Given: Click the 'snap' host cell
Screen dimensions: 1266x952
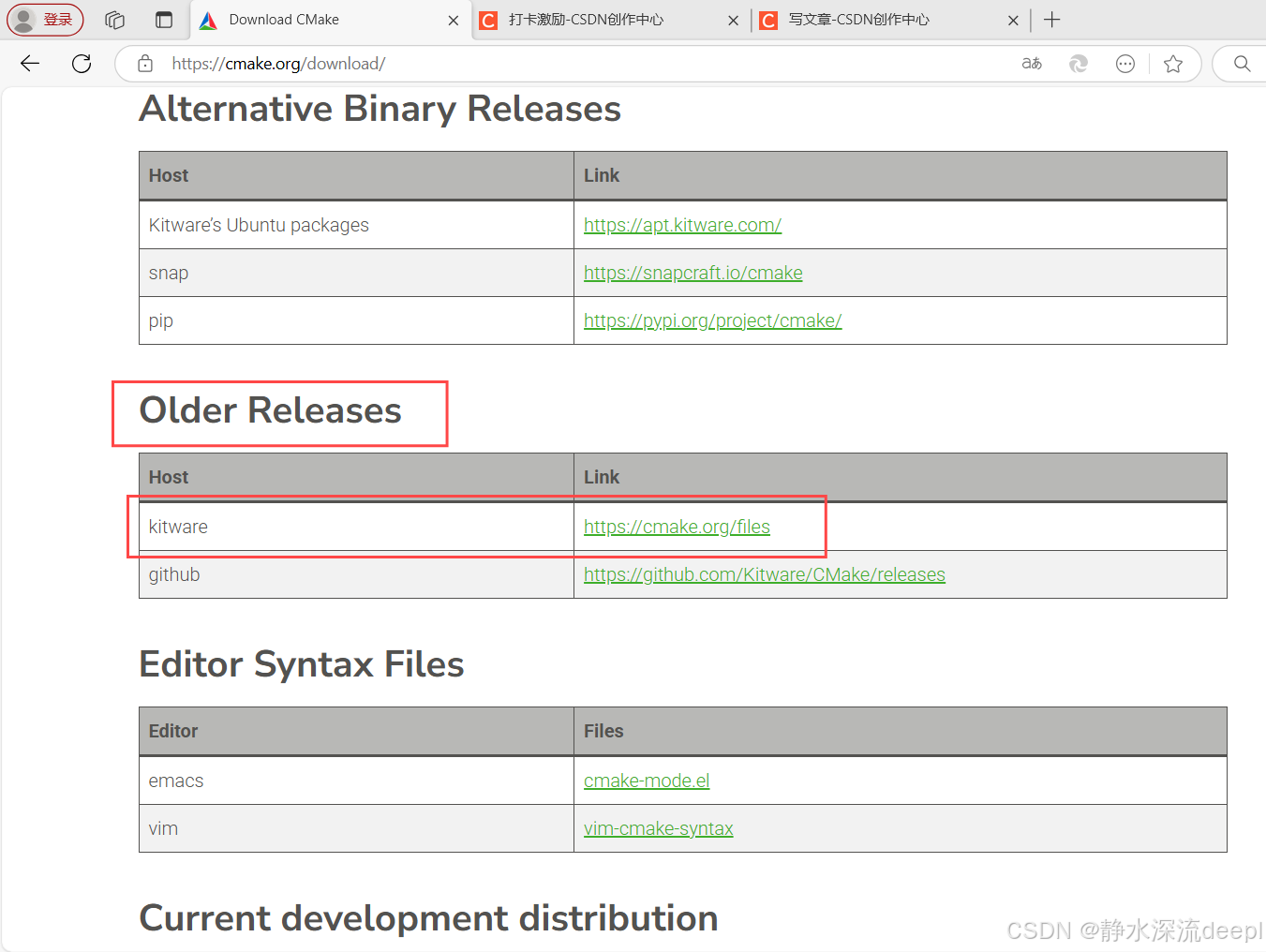Looking at the screenshot, I should tap(356, 273).
